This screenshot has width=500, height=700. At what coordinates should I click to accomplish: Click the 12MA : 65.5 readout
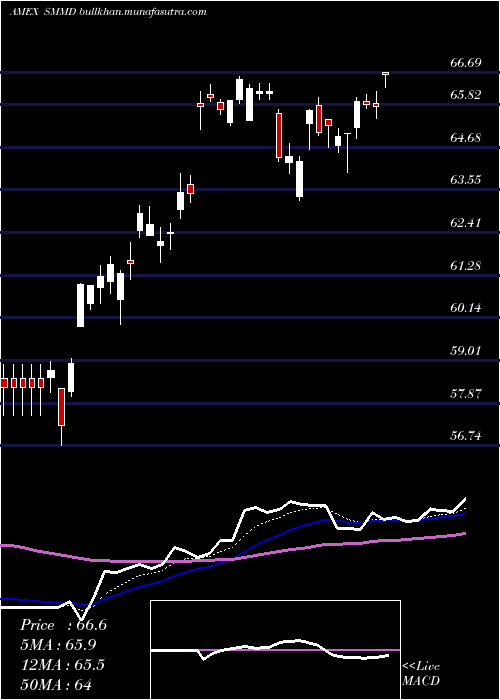tap(62, 665)
